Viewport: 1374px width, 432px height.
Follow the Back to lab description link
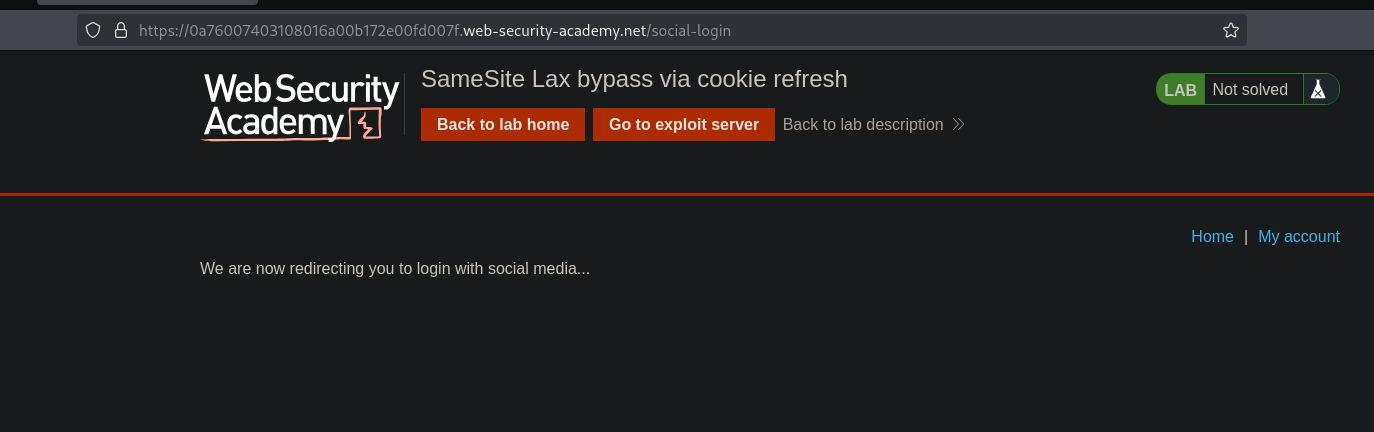862,124
